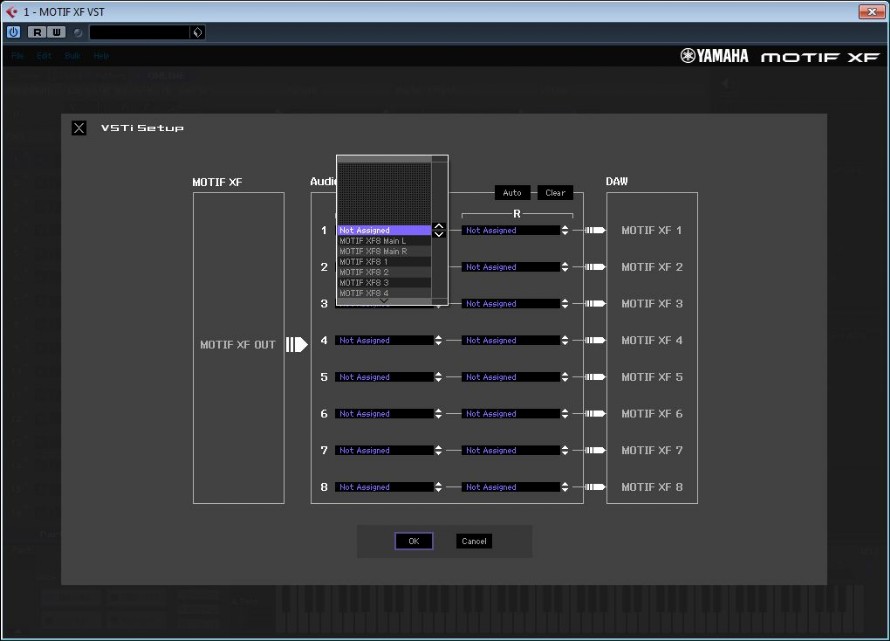Click OK to confirm VSTi setup
Image resolution: width=890 pixels, height=641 pixels.
tap(413, 541)
